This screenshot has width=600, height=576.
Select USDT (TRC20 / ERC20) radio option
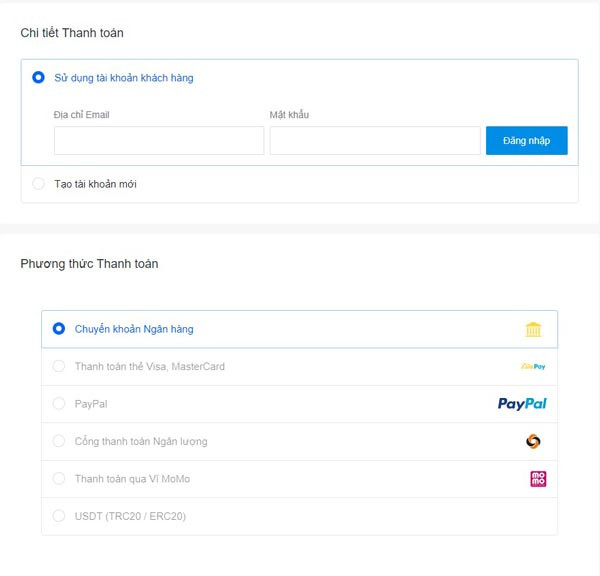pyautogui.click(x=59, y=516)
